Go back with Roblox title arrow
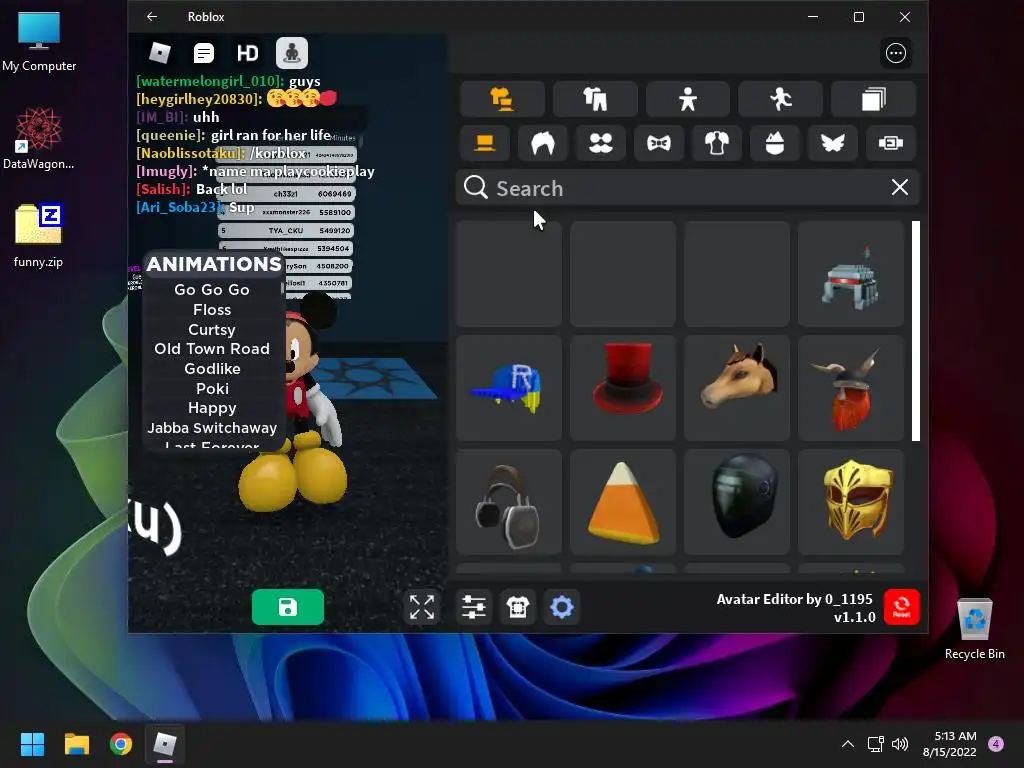This screenshot has height=768, width=1024. point(152,16)
